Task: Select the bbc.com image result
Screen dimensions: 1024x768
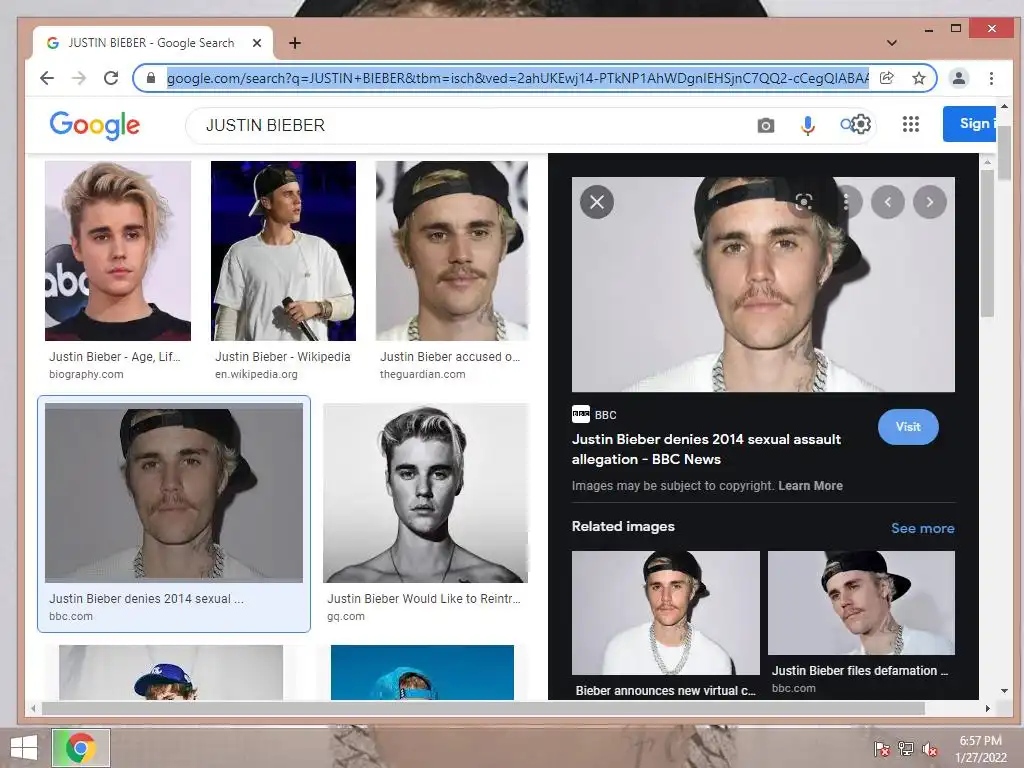Action: [x=174, y=492]
